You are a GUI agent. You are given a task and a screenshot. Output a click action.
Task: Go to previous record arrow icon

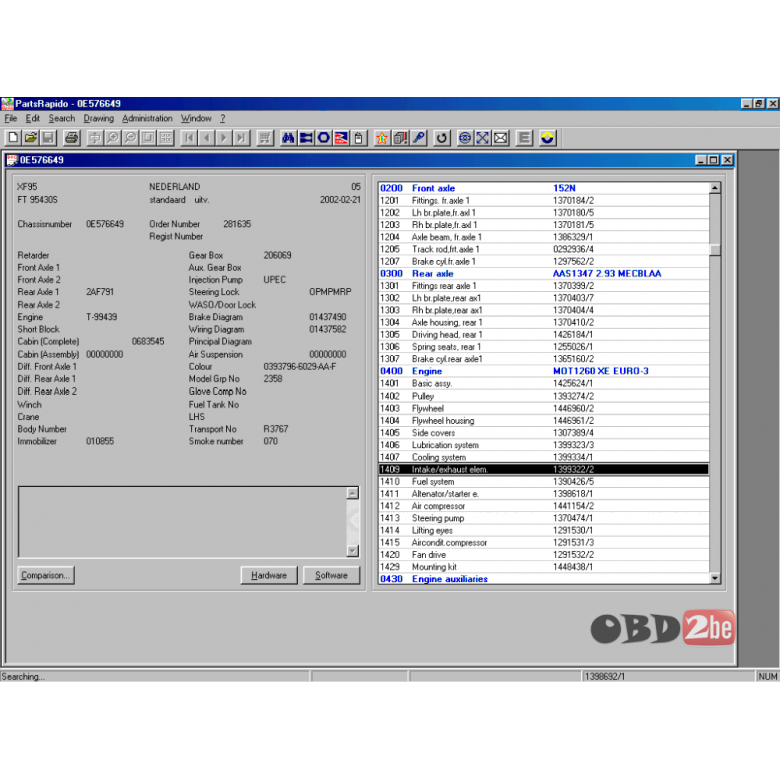206,138
